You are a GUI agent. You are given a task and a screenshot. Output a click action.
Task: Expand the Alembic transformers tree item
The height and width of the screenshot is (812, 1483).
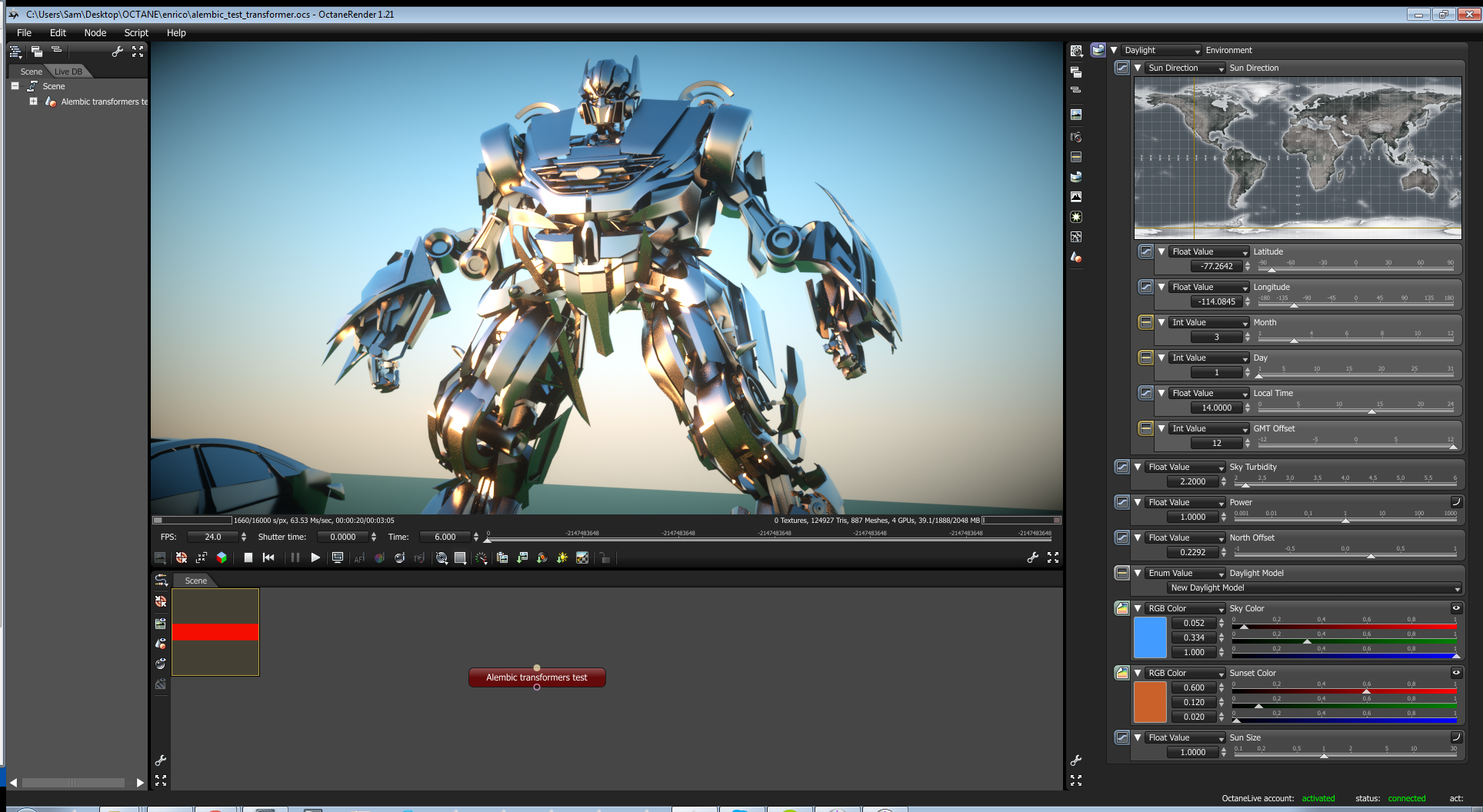click(33, 101)
